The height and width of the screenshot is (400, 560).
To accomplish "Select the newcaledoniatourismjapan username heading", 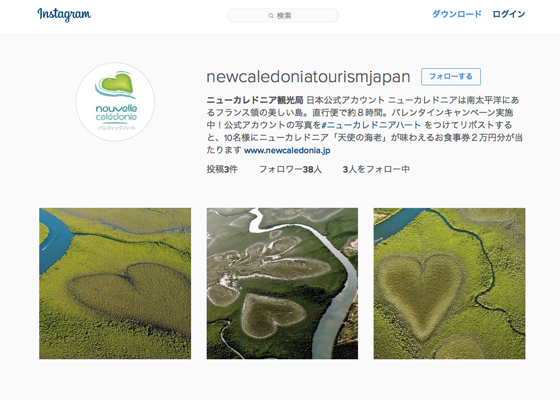I will pos(308,77).
